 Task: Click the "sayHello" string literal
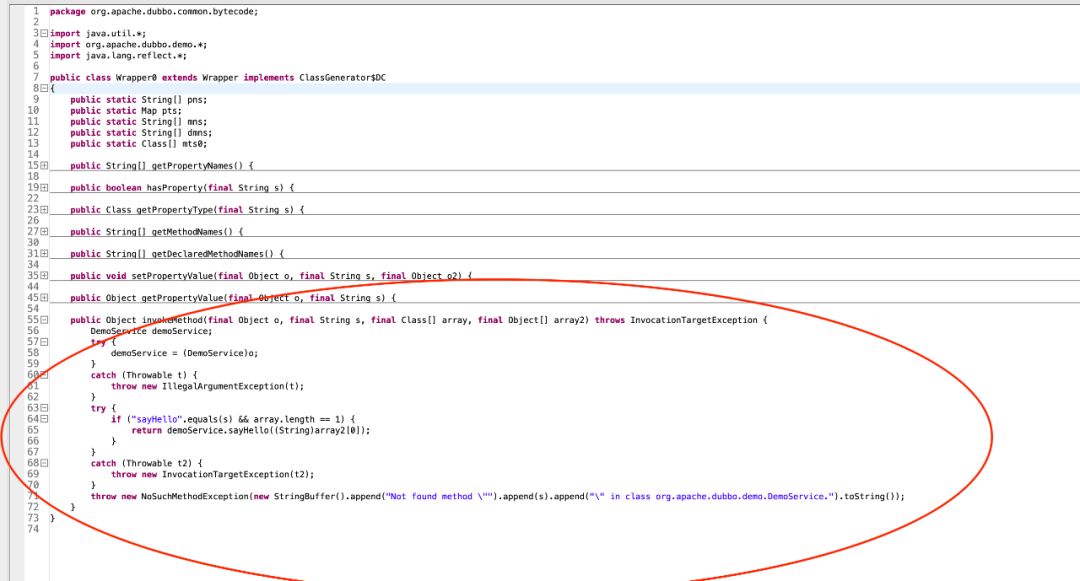pyautogui.click(x=156, y=419)
